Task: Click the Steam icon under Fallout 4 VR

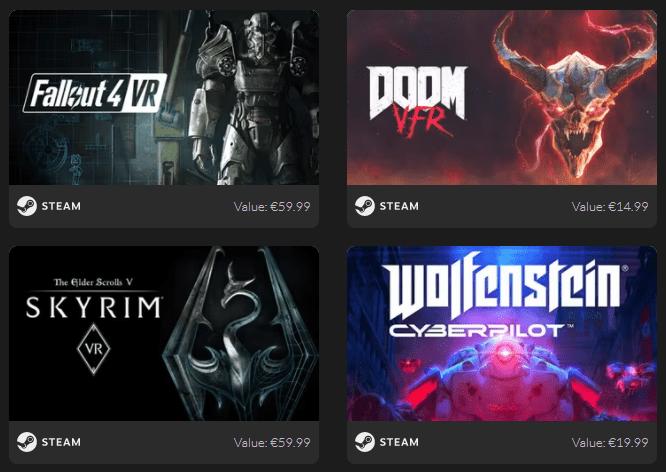Action: (27, 206)
